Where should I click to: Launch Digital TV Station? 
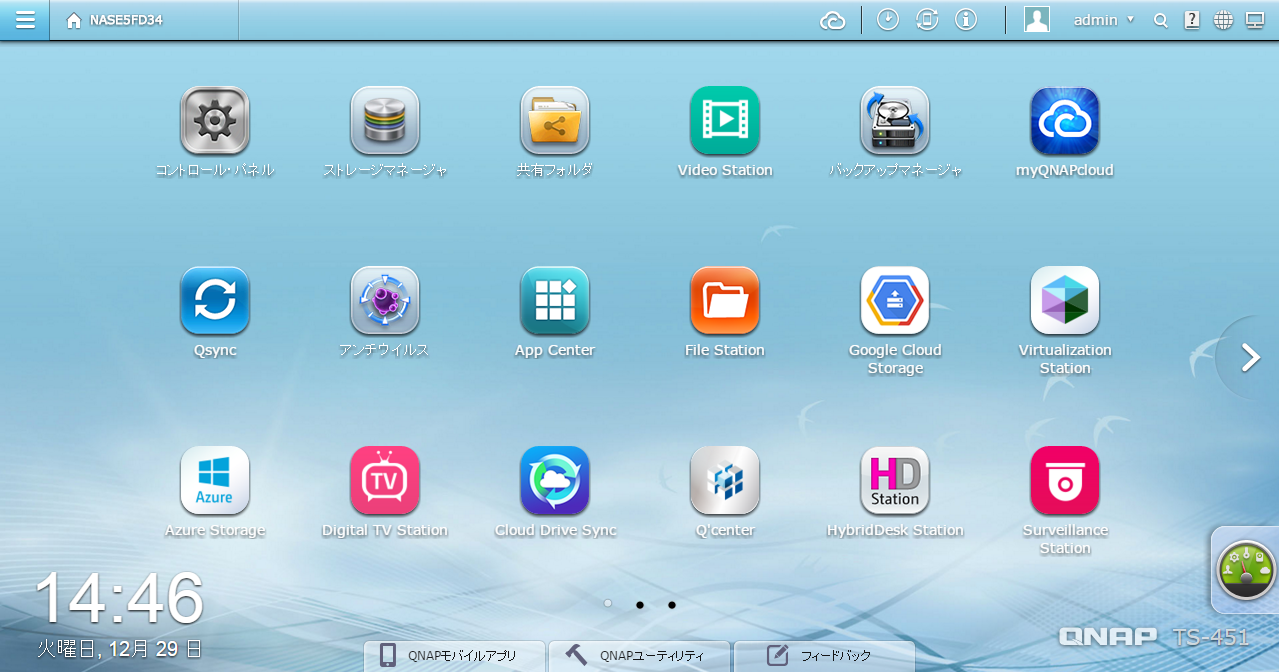pyautogui.click(x=385, y=480)
